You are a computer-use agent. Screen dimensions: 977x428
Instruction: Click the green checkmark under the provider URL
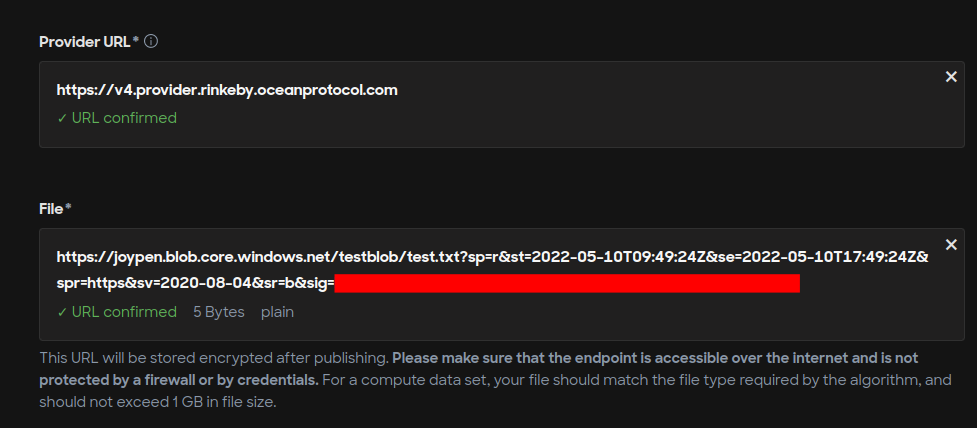62,118
